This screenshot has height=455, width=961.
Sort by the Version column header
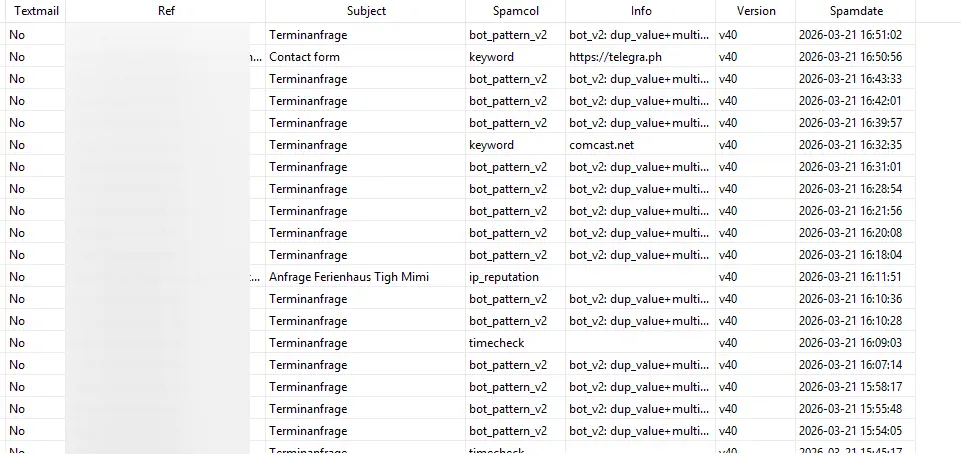click(755, 11)
